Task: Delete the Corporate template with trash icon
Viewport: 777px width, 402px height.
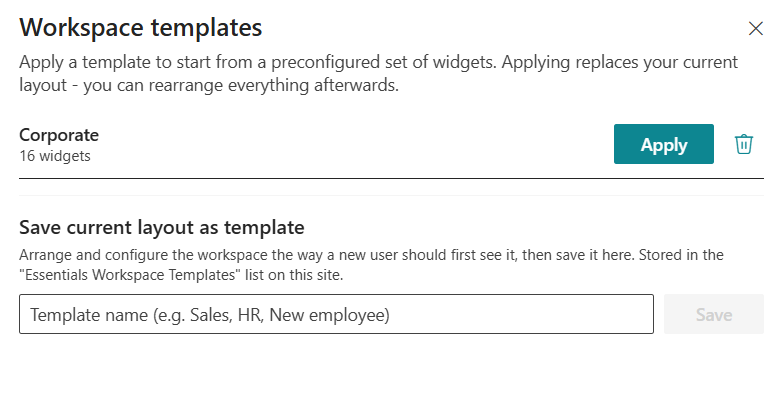Action: 743,144
